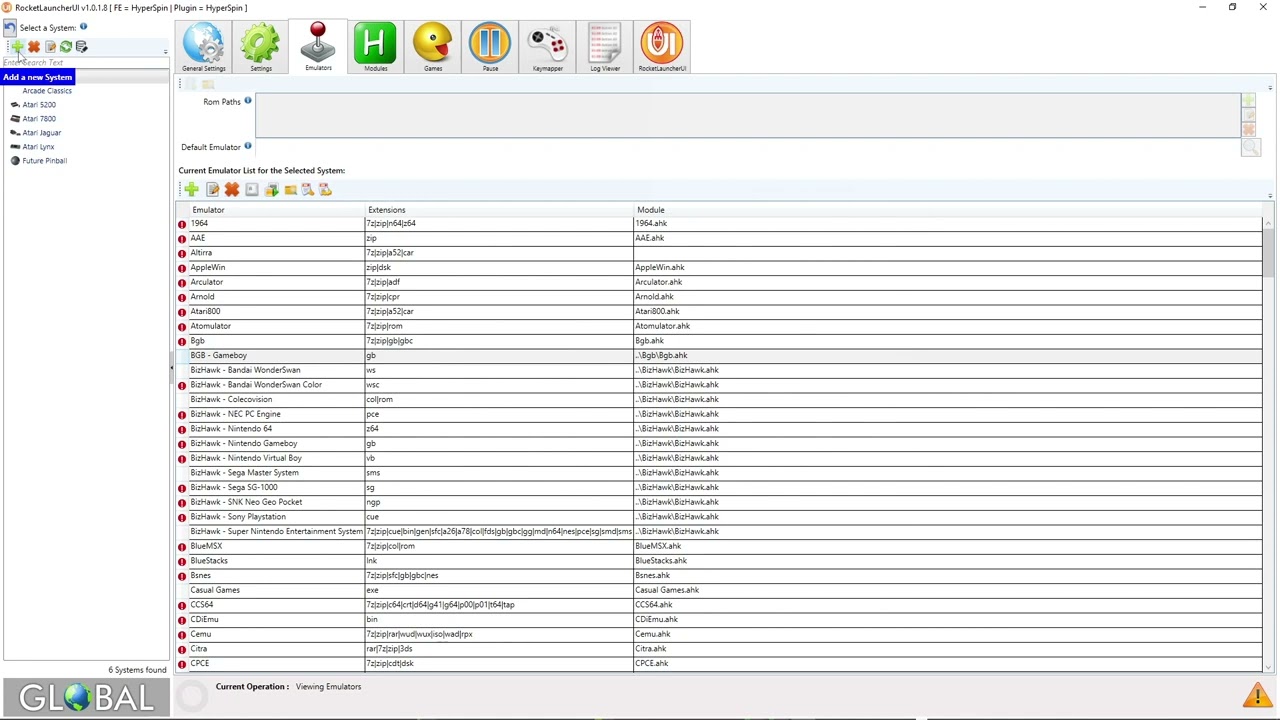Click the Rom Paths list box
Image resolution: width=1280 pixels, height=720 pixels.
(x=748, y=115)
